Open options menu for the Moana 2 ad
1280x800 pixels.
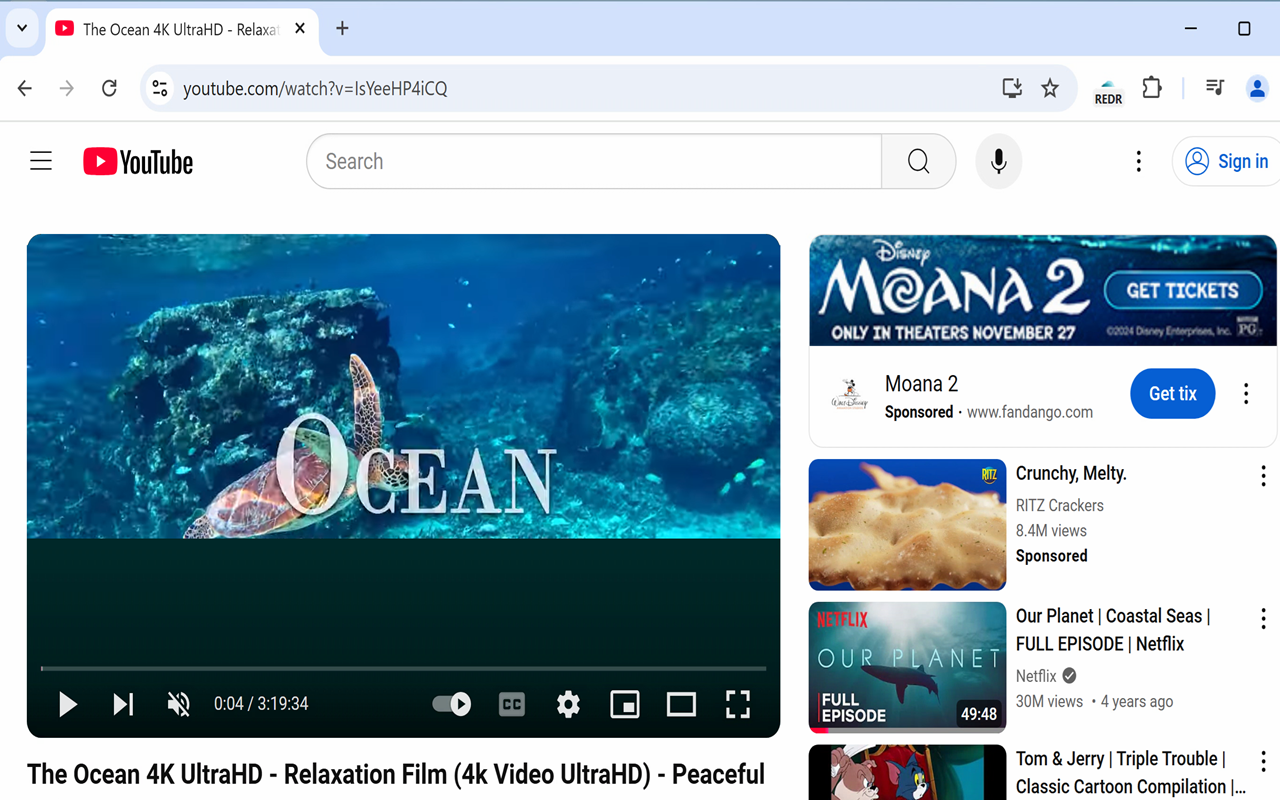pyautogui.click(x=1245, y=393)
